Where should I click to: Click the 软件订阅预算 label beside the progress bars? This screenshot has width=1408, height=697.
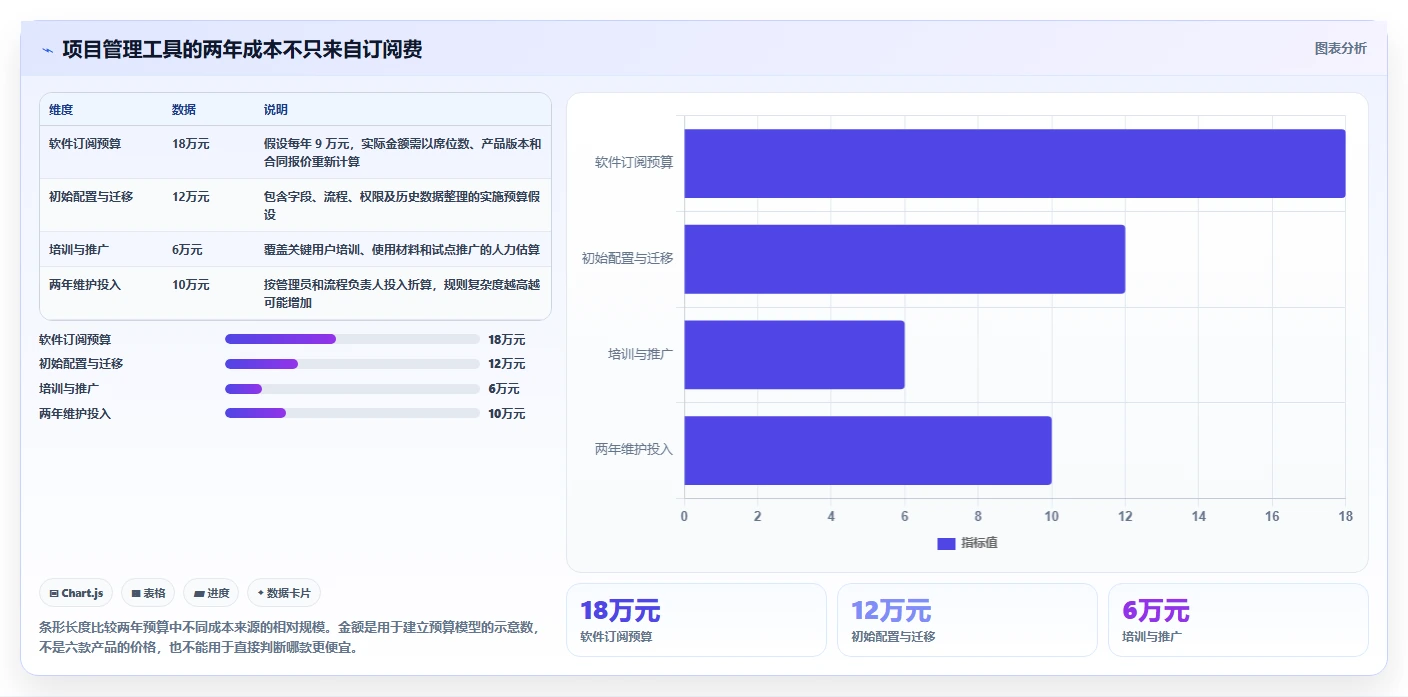[x=75, y=339]
